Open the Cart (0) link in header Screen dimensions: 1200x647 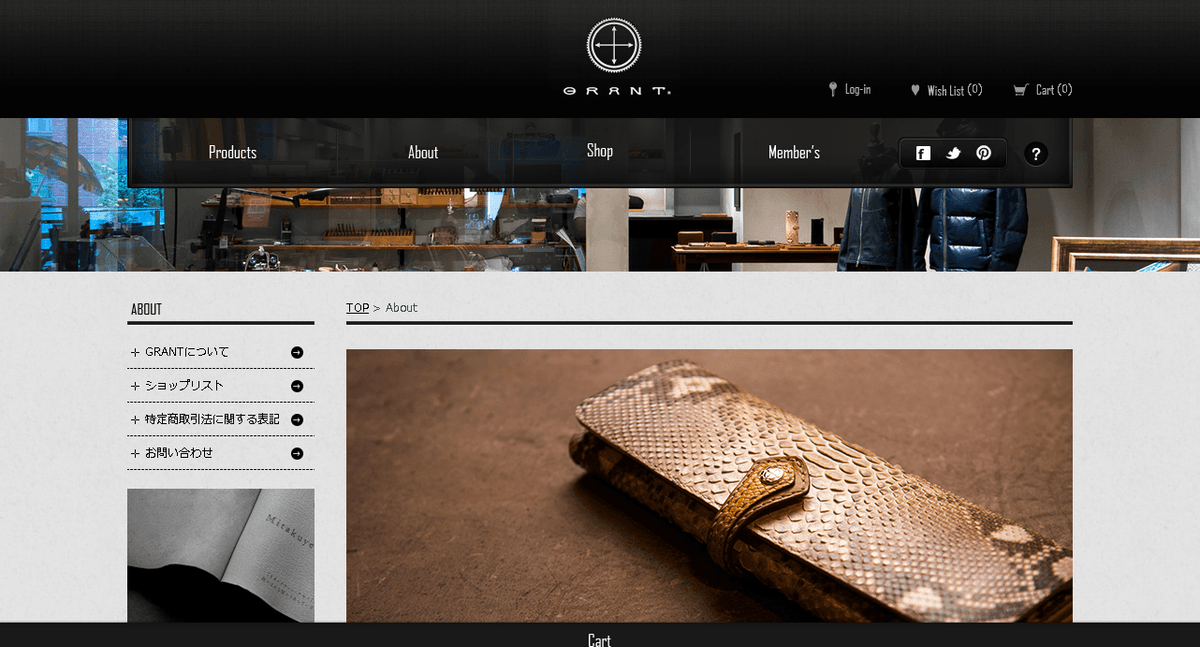(x=1054, y=90)
